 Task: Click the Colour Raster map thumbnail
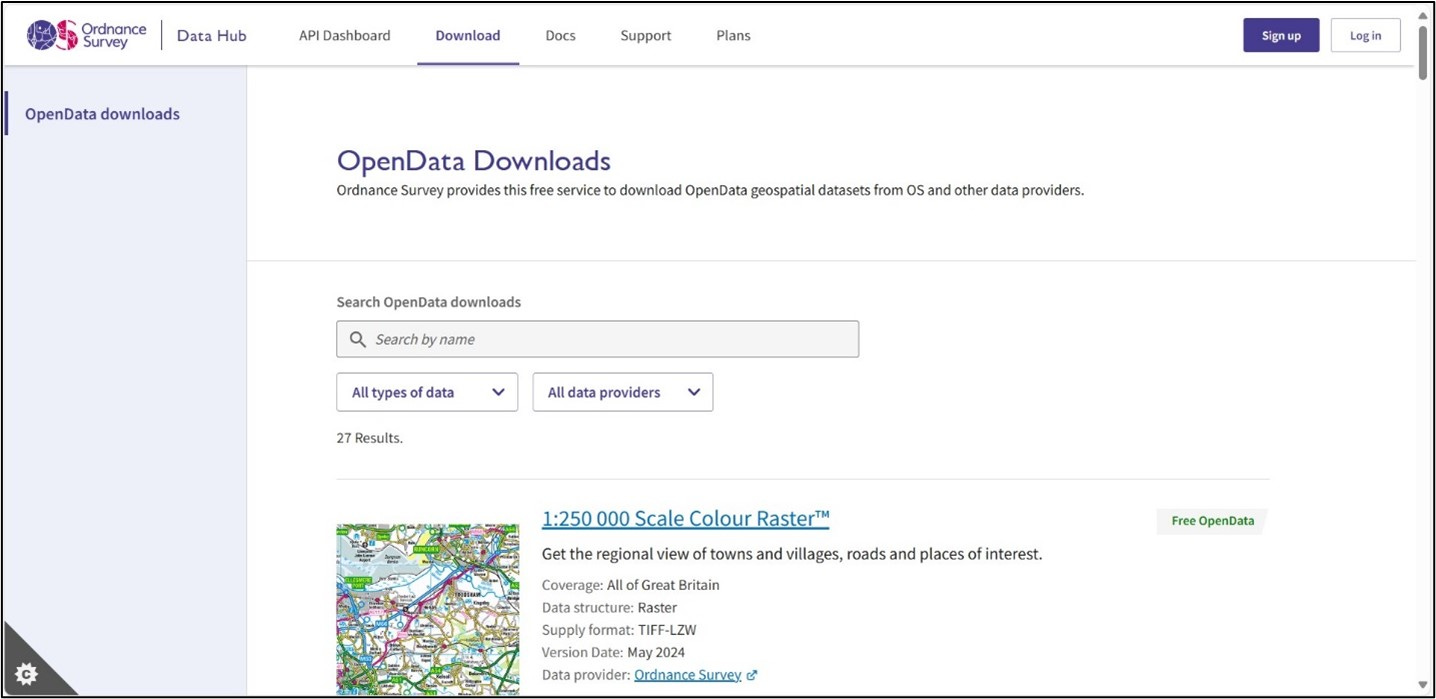click(428, 609)
